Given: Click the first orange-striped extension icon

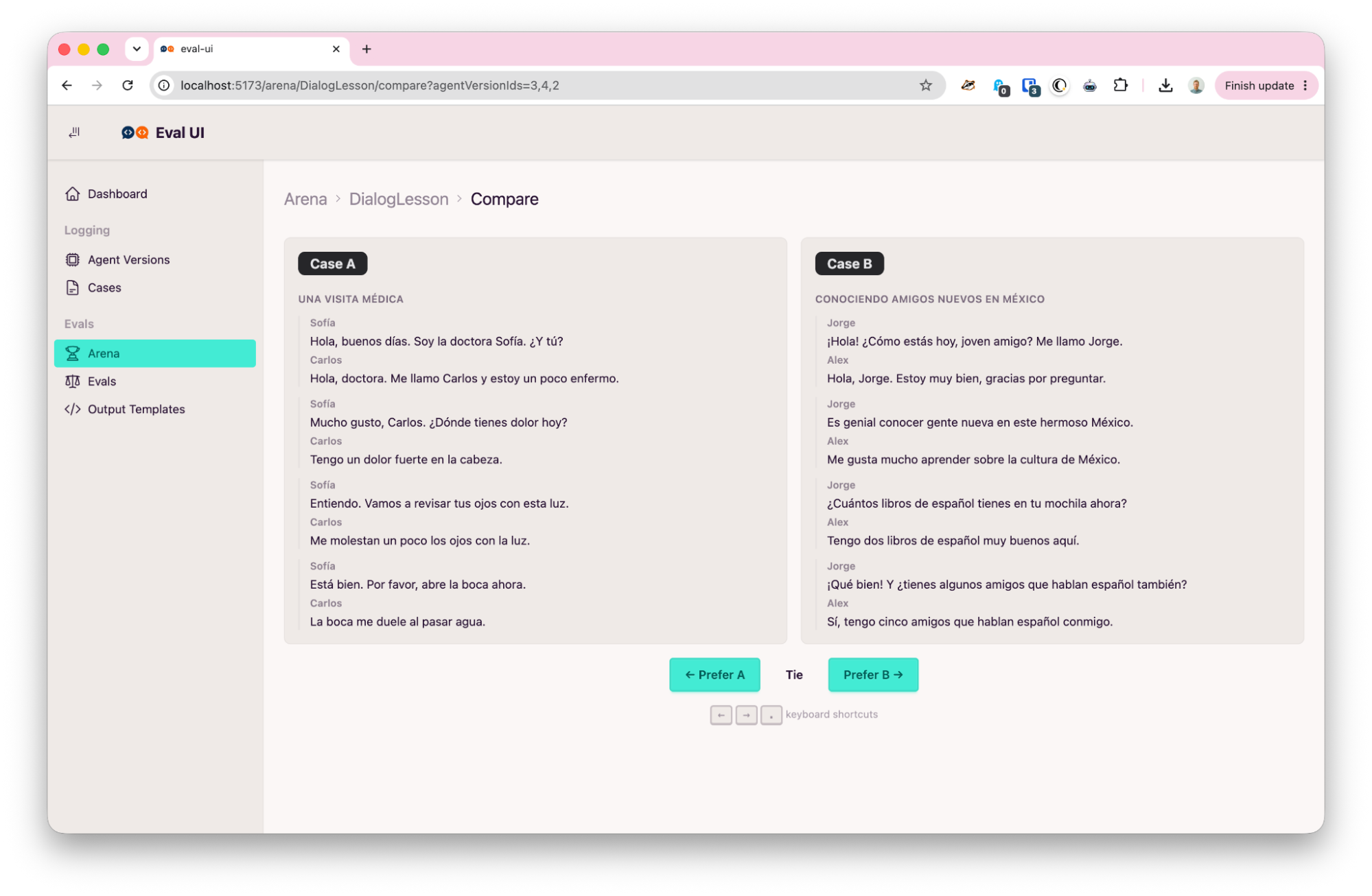Looking at the screenshot, I should [968, 85].
